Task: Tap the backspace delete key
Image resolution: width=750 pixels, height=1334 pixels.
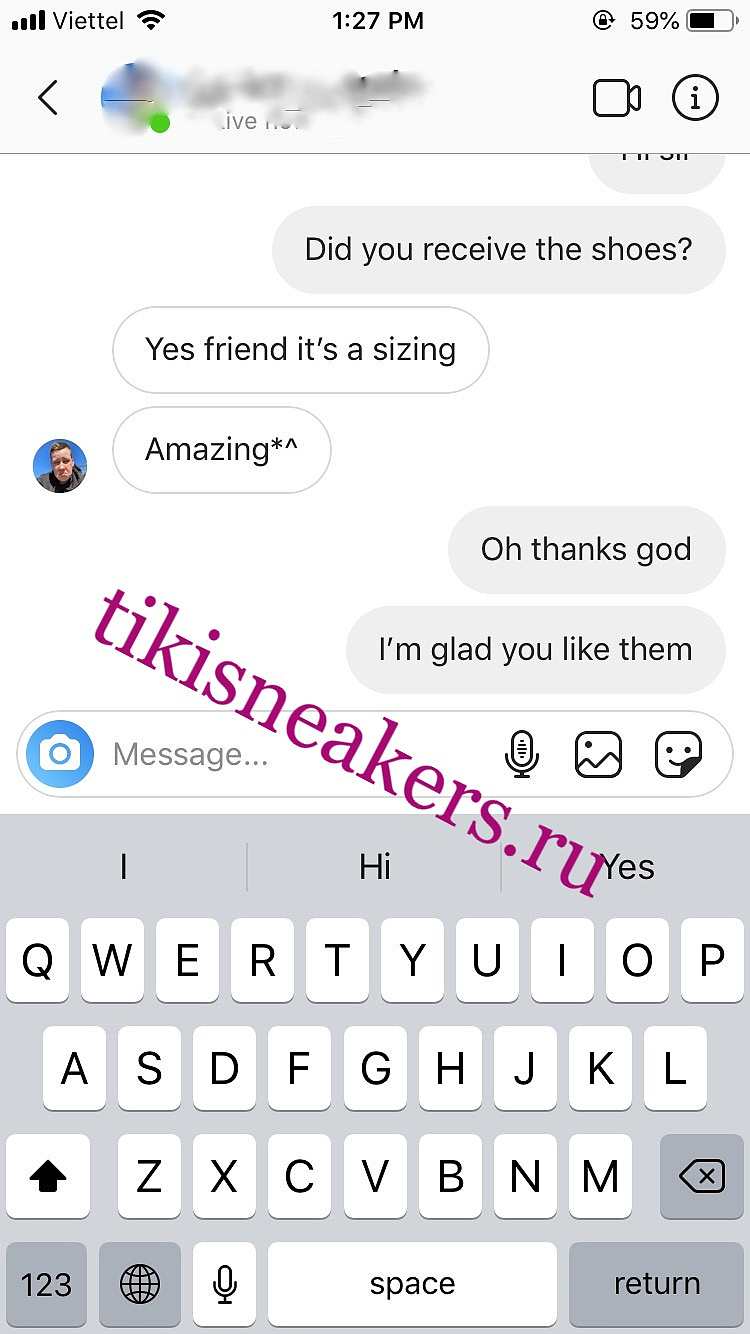Action: point(702,1177)
